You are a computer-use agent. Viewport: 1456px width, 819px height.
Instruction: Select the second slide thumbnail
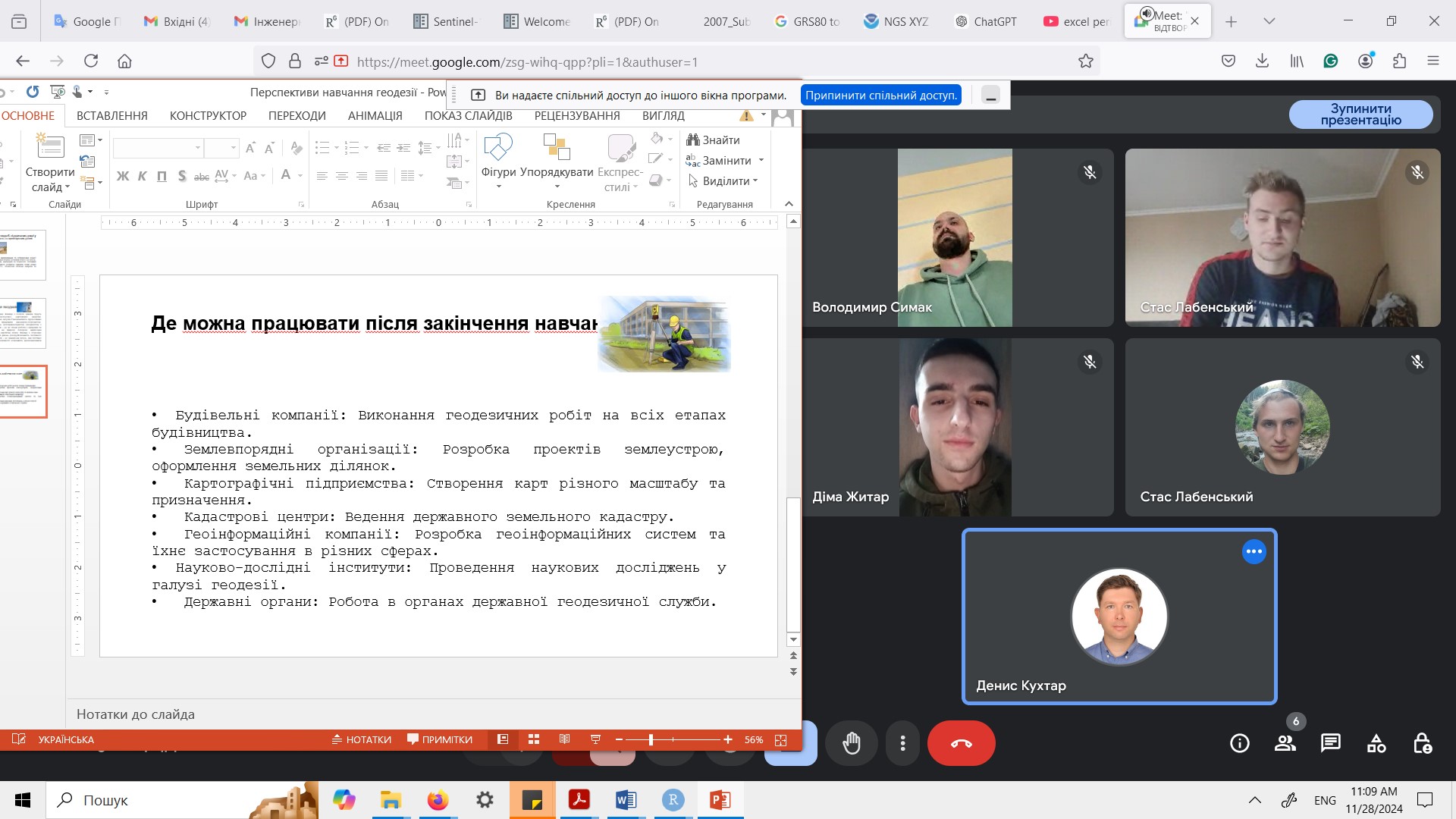pos(24,323)
